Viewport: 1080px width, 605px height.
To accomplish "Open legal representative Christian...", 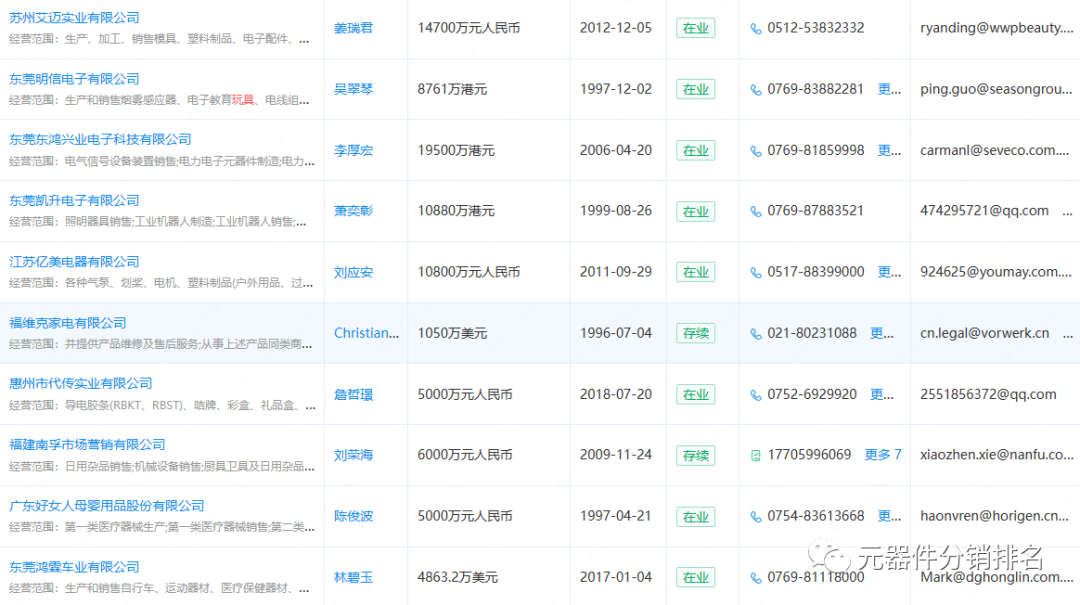I will pos(366,333).
